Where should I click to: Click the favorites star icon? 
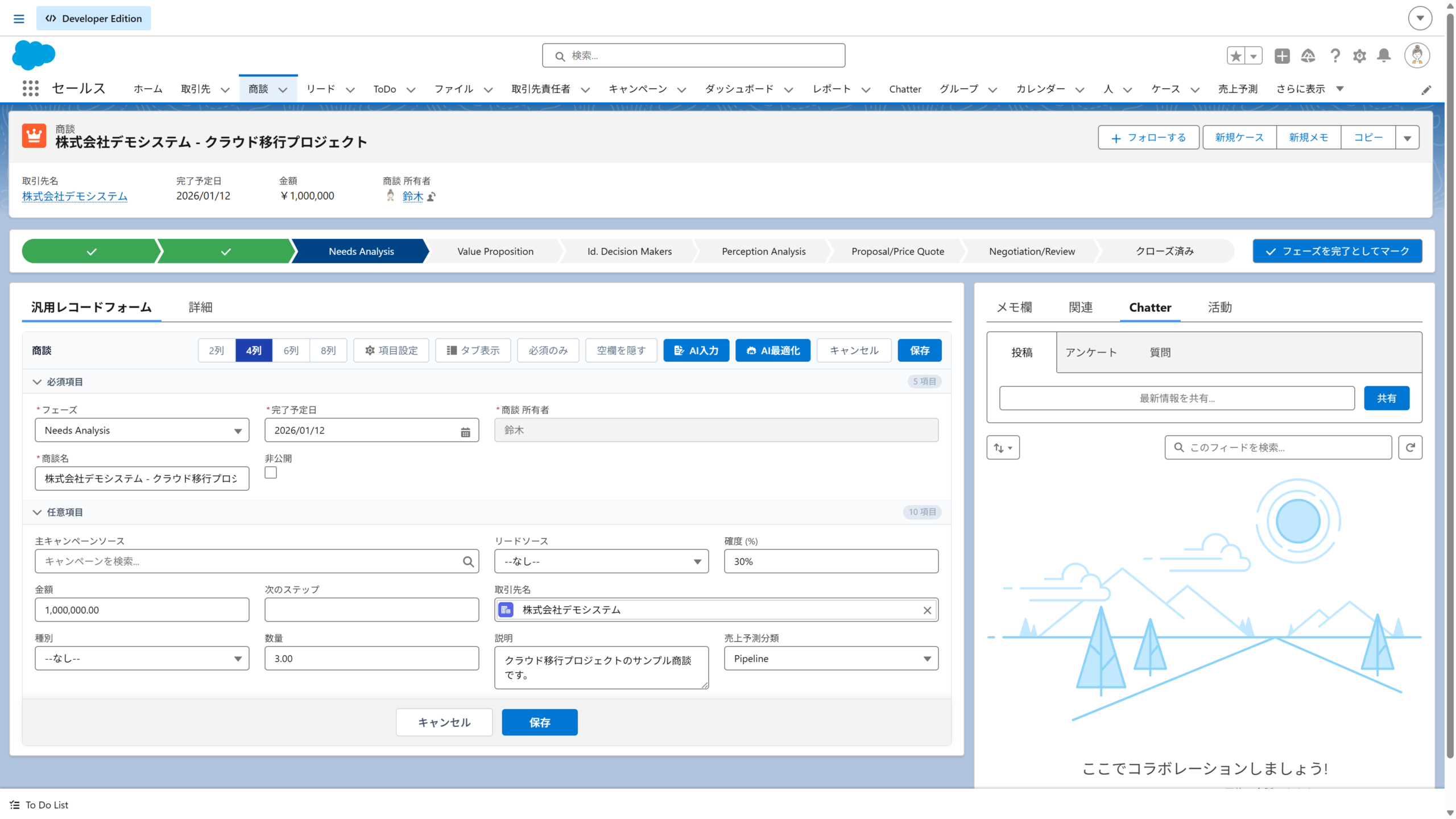pos(1236,56)
